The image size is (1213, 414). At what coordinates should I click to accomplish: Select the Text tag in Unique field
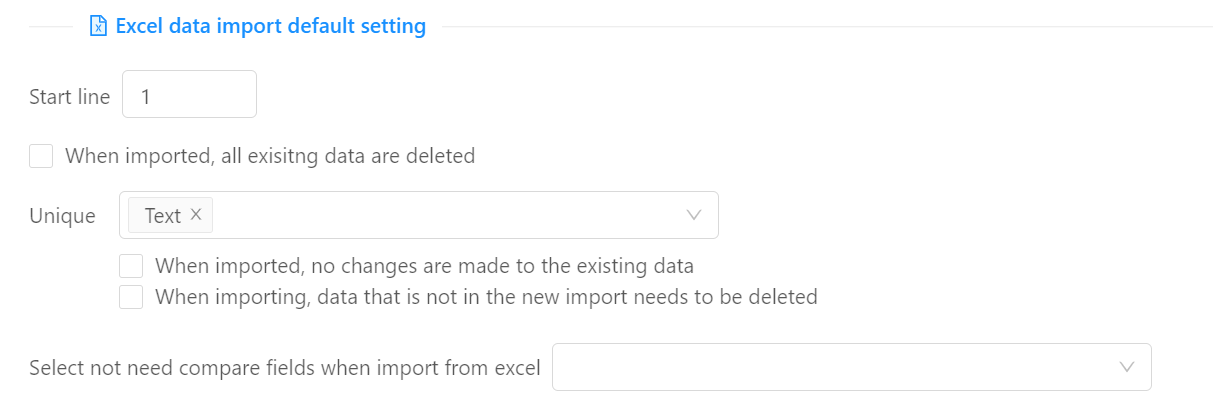pos(162,215)
